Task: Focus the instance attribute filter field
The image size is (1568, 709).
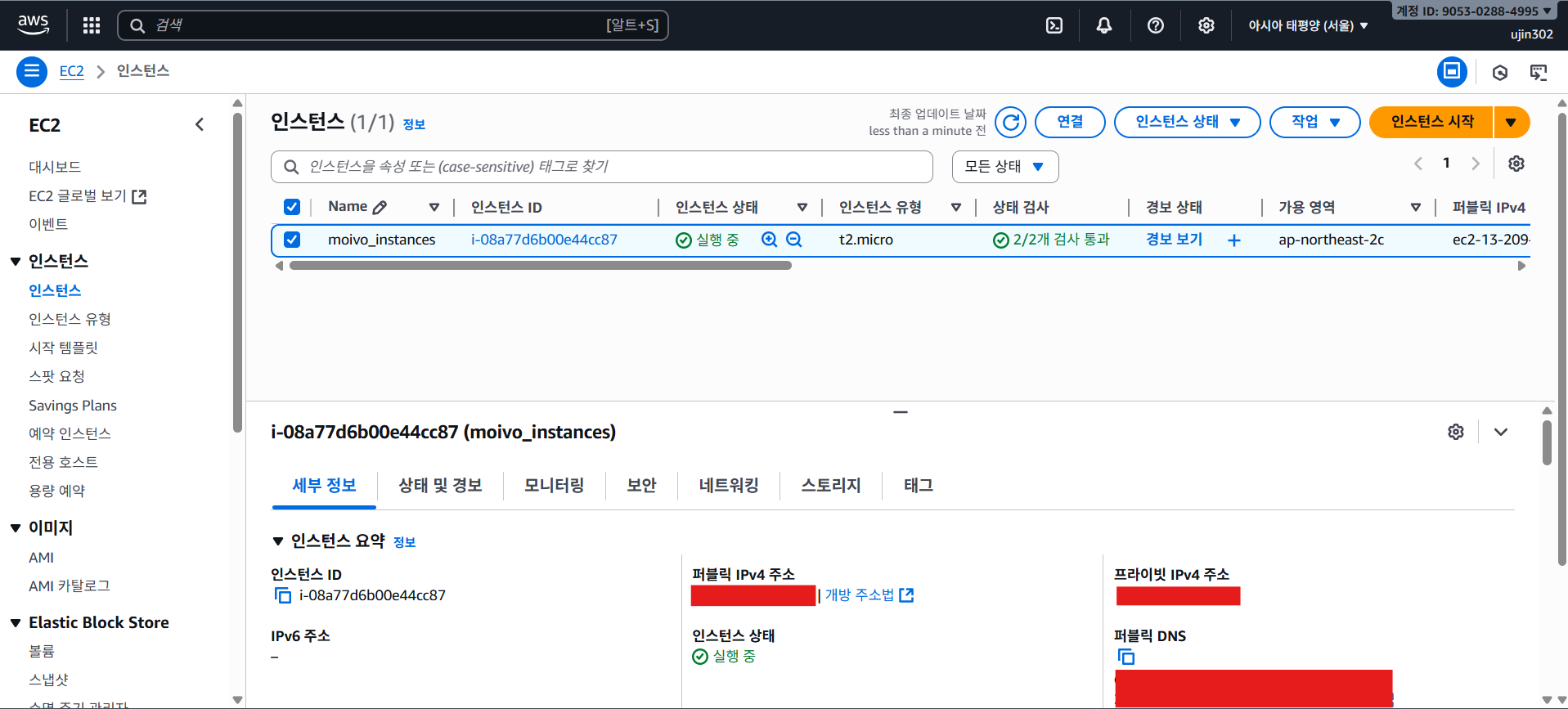Action: tap(602, 167)
